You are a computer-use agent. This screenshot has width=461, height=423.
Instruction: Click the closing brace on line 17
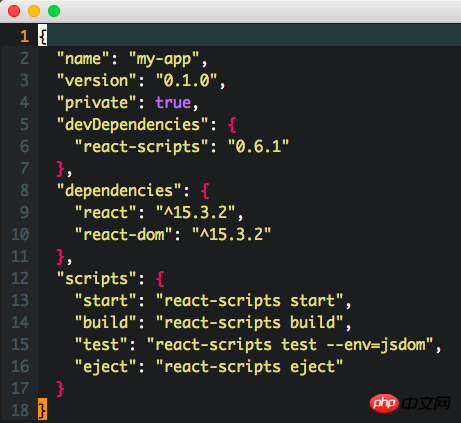pos(60,389)
